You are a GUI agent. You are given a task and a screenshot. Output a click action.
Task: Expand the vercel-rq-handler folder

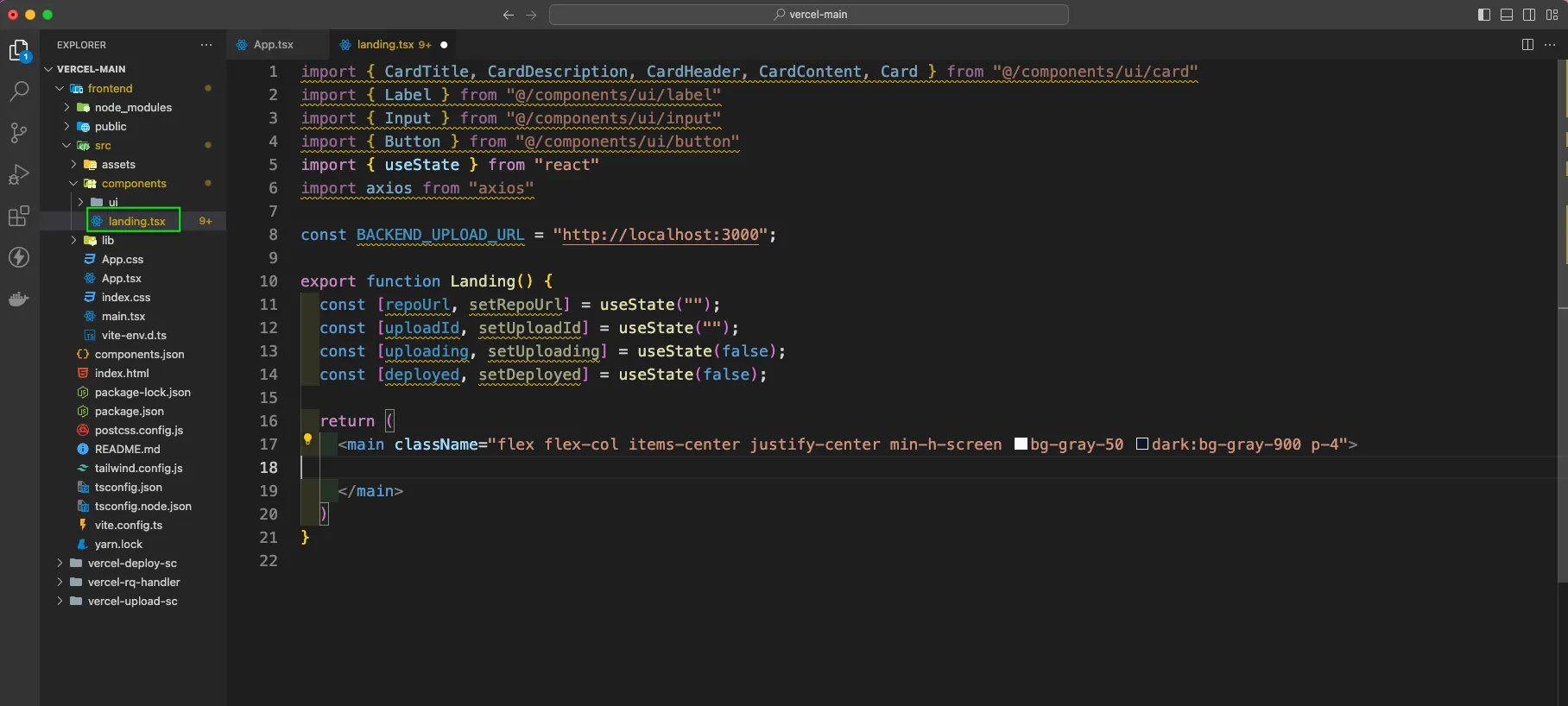(60, 582)
